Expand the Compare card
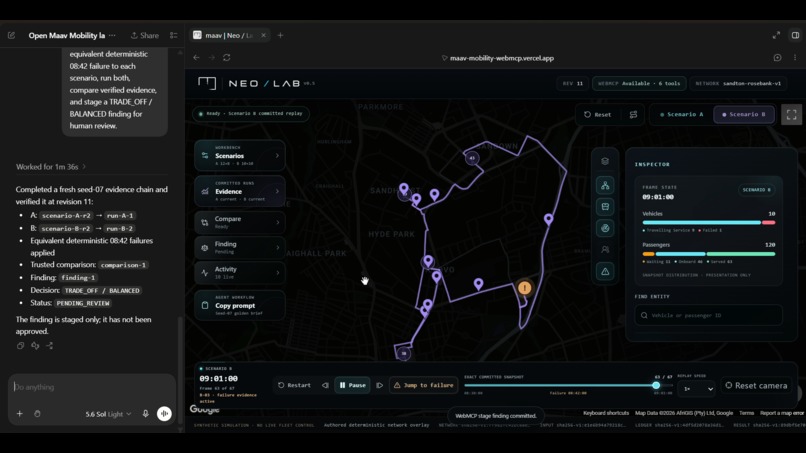Viewport: 806px width, 453px height. click(240, 222)
